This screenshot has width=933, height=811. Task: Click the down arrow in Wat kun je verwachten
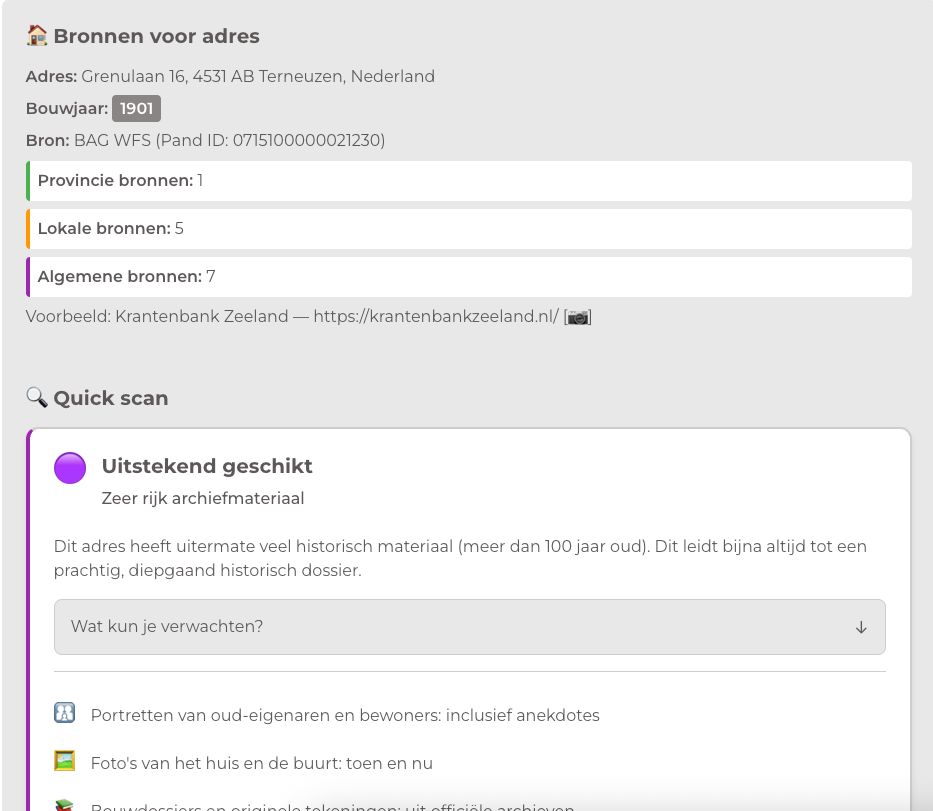861,627
